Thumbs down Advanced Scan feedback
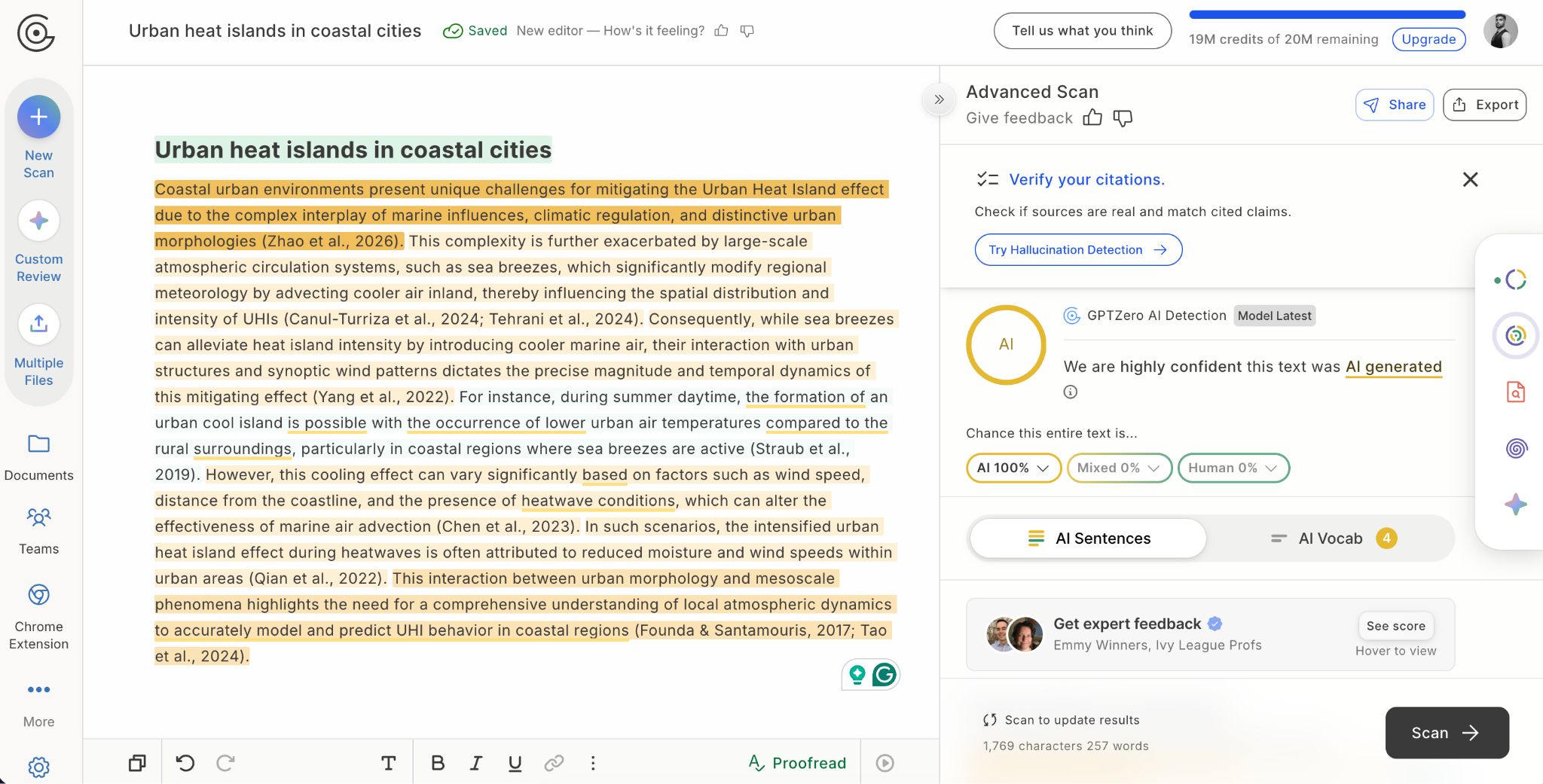Viewport: 1543px width, 784px height. [x=1123, y=117]
